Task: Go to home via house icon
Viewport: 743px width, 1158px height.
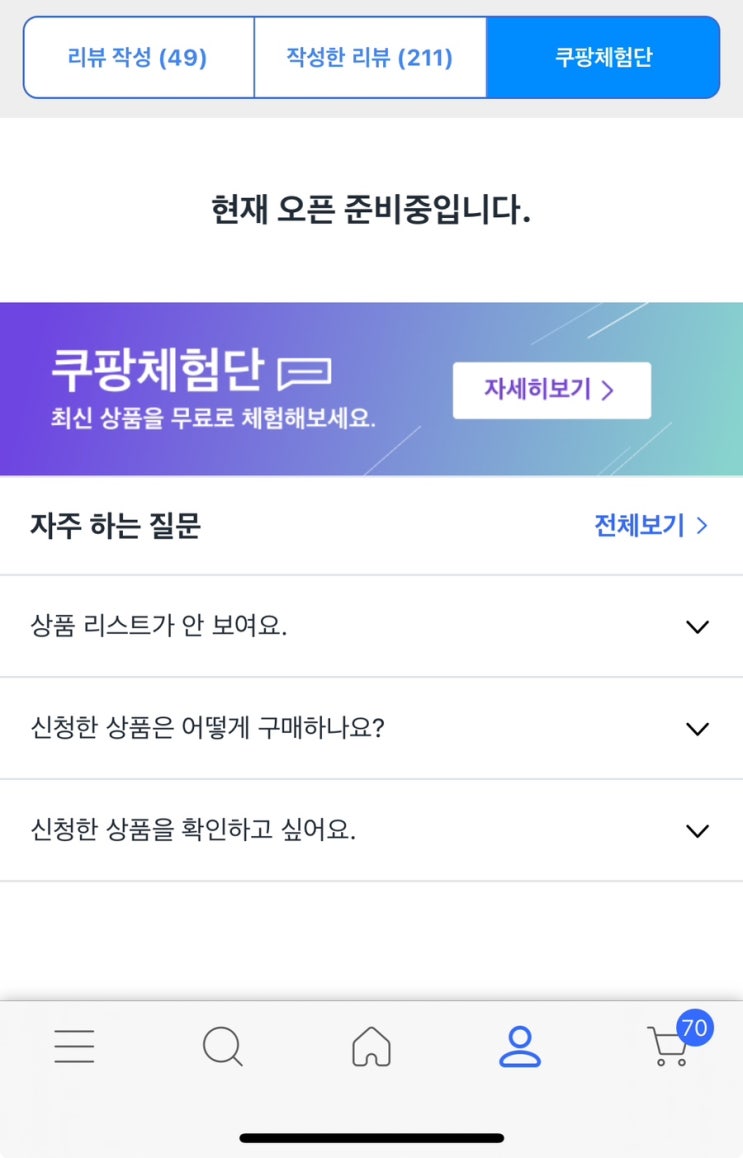Action: click(371, 1047)
